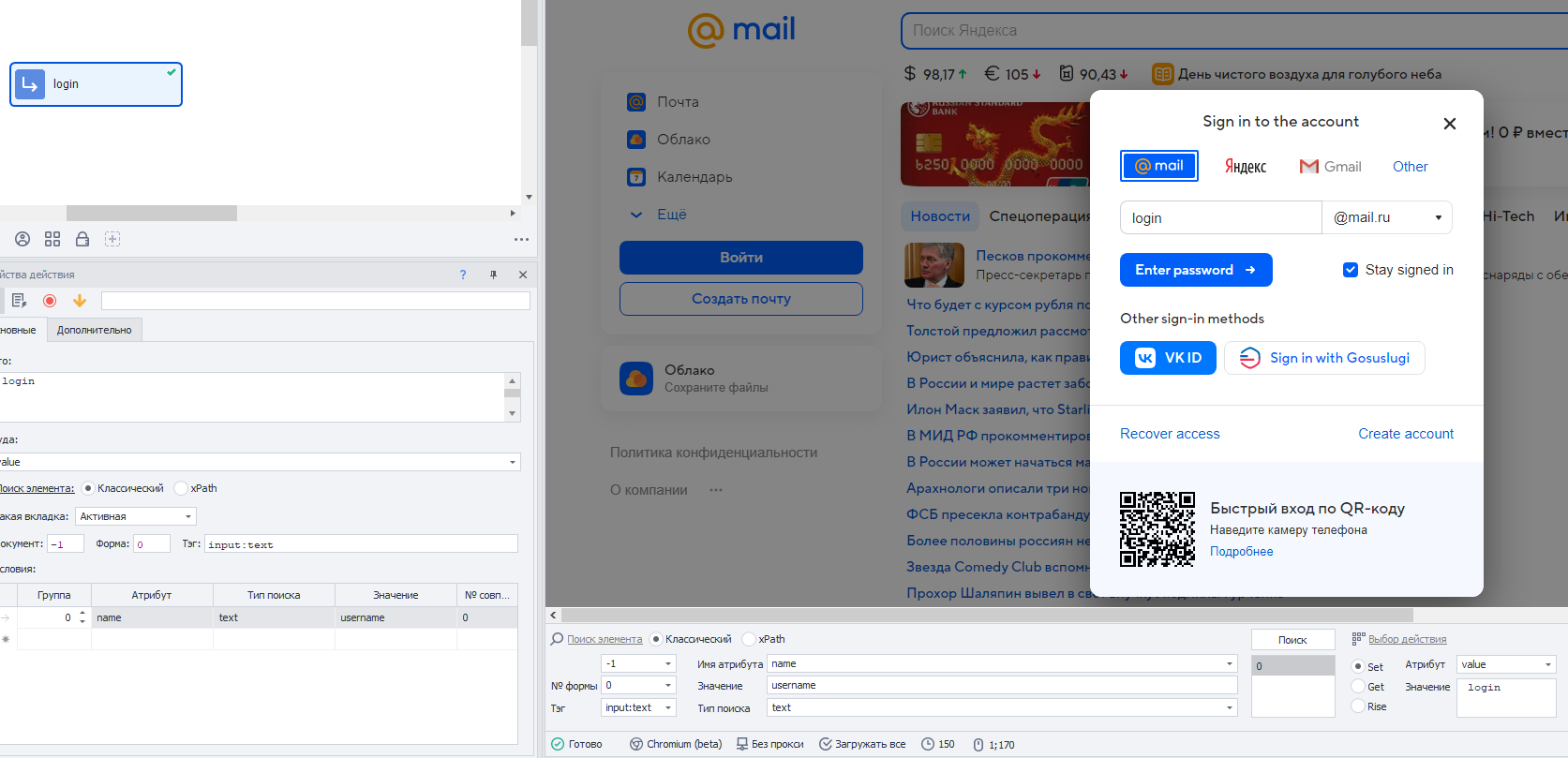Click the magnifier icon beside Поиск элемента

pos(558,639)
